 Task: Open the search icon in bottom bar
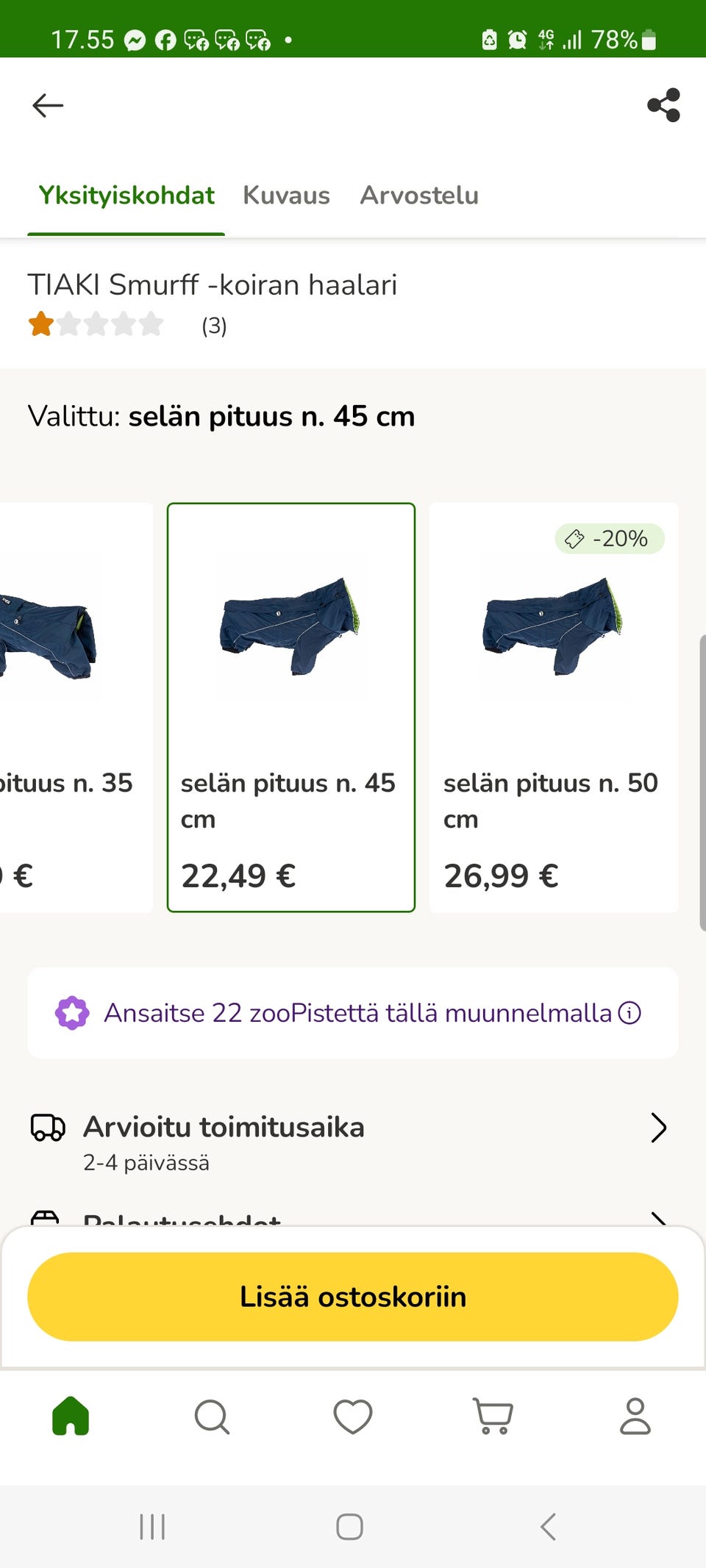click(x=212, y=1416)
